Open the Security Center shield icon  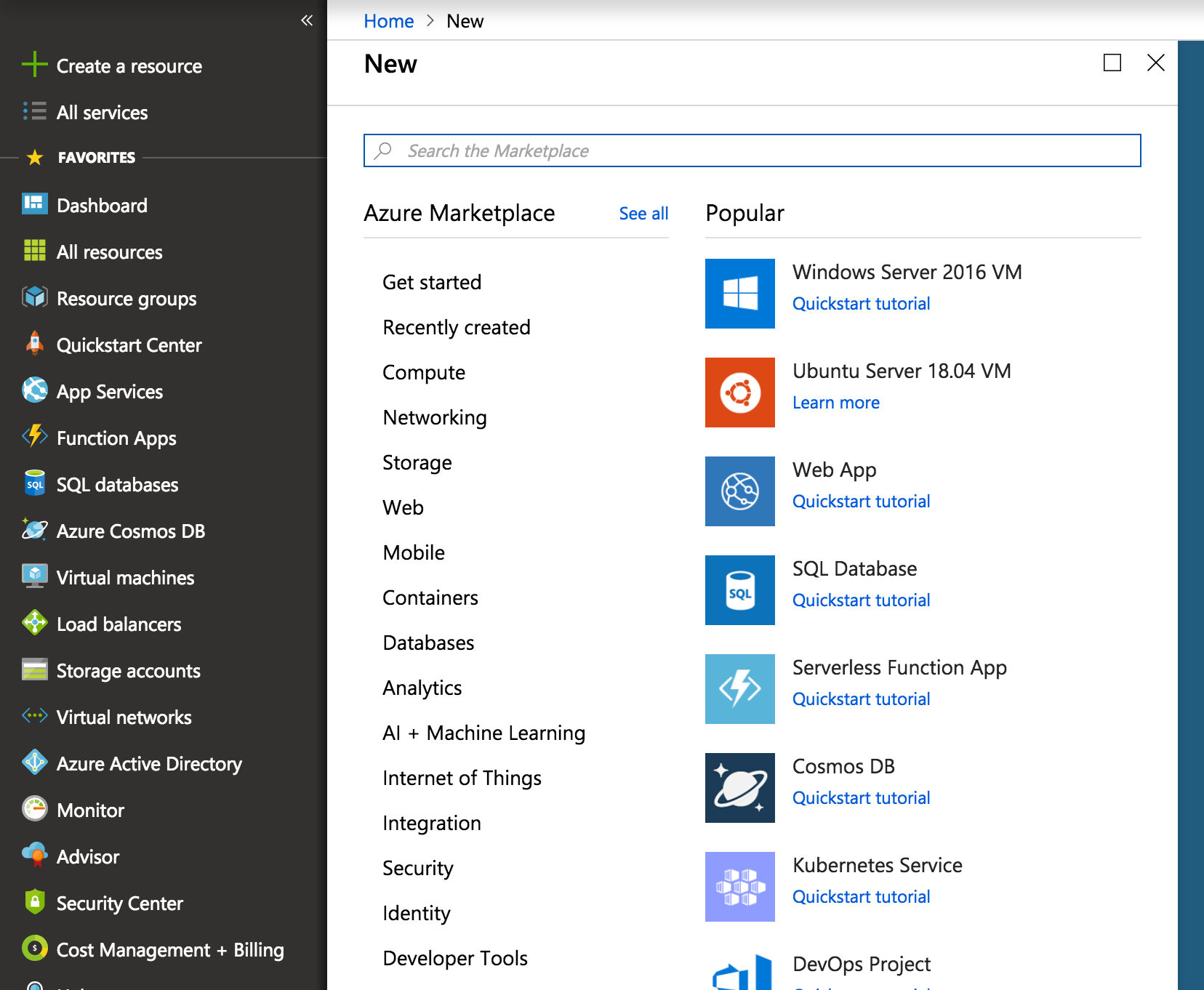click(x=34, y=903)
